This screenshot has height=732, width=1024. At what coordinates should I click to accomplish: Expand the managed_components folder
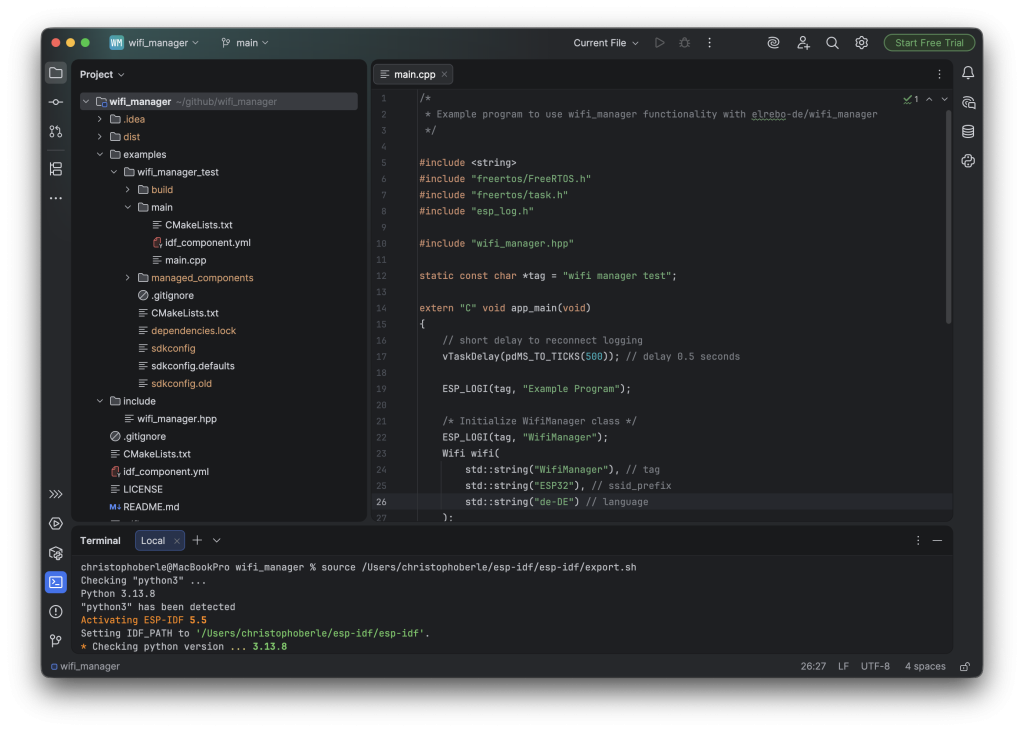click(x=128, y=278)
